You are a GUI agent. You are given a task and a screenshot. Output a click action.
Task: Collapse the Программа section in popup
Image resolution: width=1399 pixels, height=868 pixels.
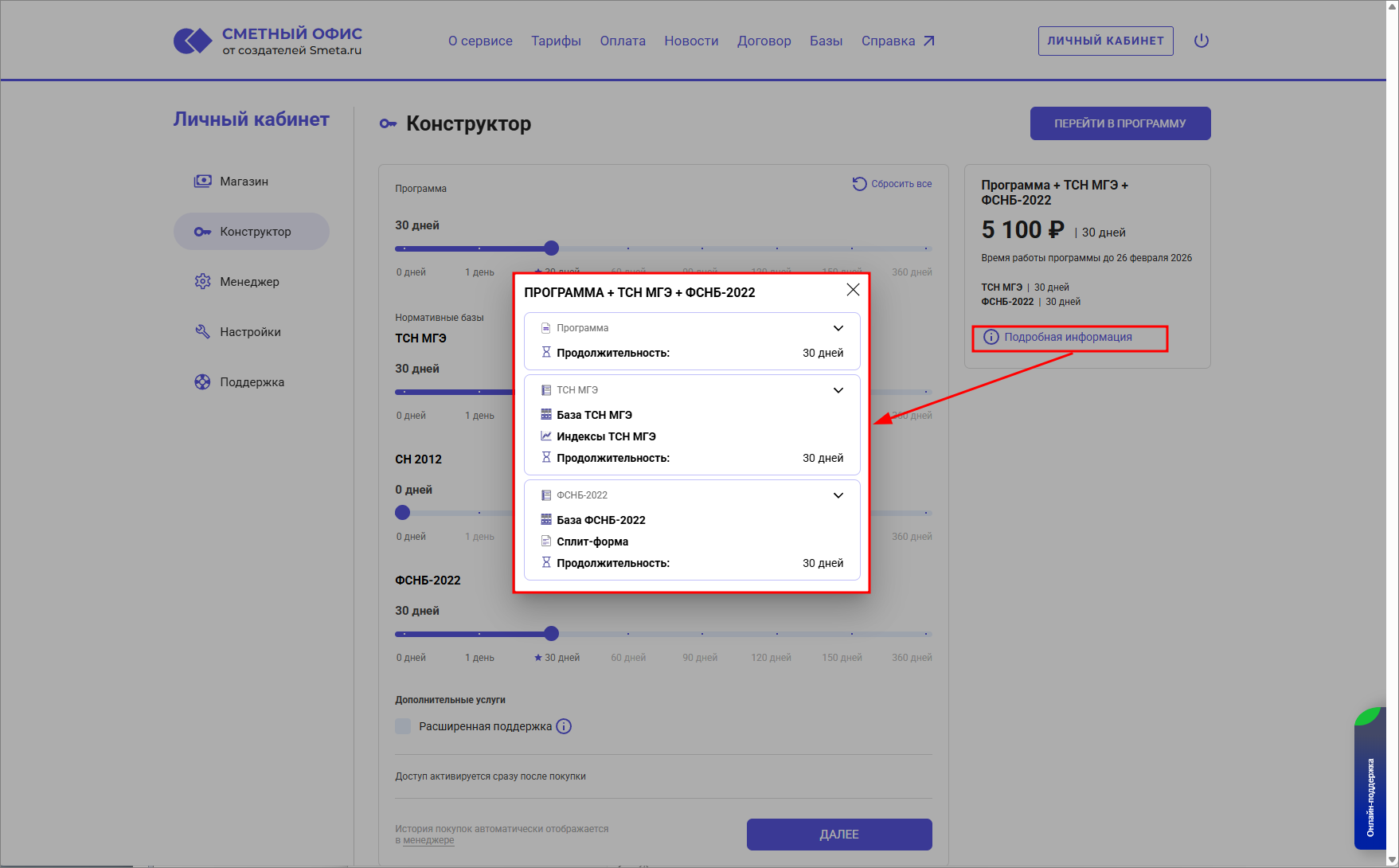[x=838, y=328]
